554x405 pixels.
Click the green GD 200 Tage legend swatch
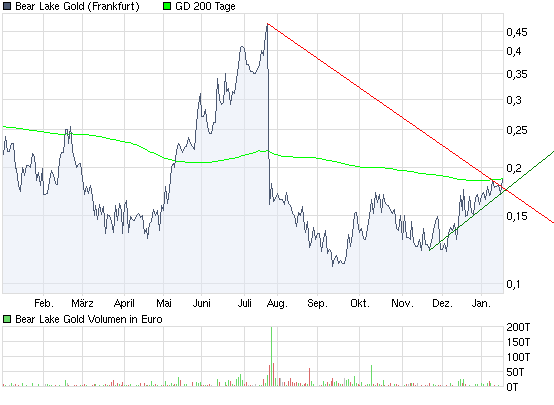(167, 6)
